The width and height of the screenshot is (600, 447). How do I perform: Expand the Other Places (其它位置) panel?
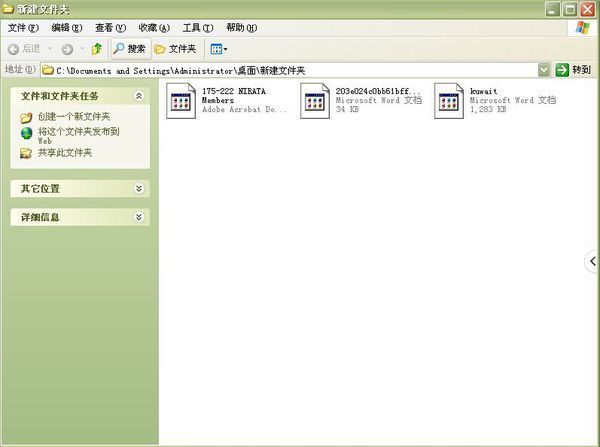pyautogui.click(x=139, y=188)
